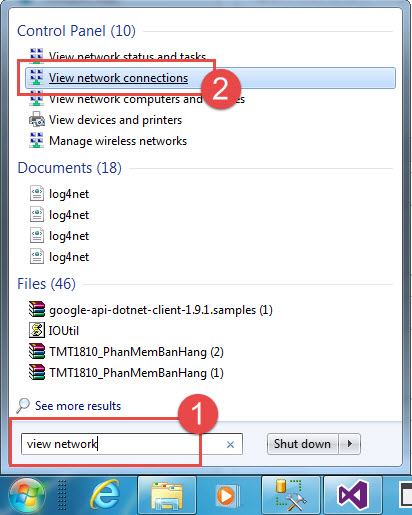Open google-api-dotnet-client-1.9.1.samples archive
Viewport: 412px width, 515px height.
tap(161, 310)
